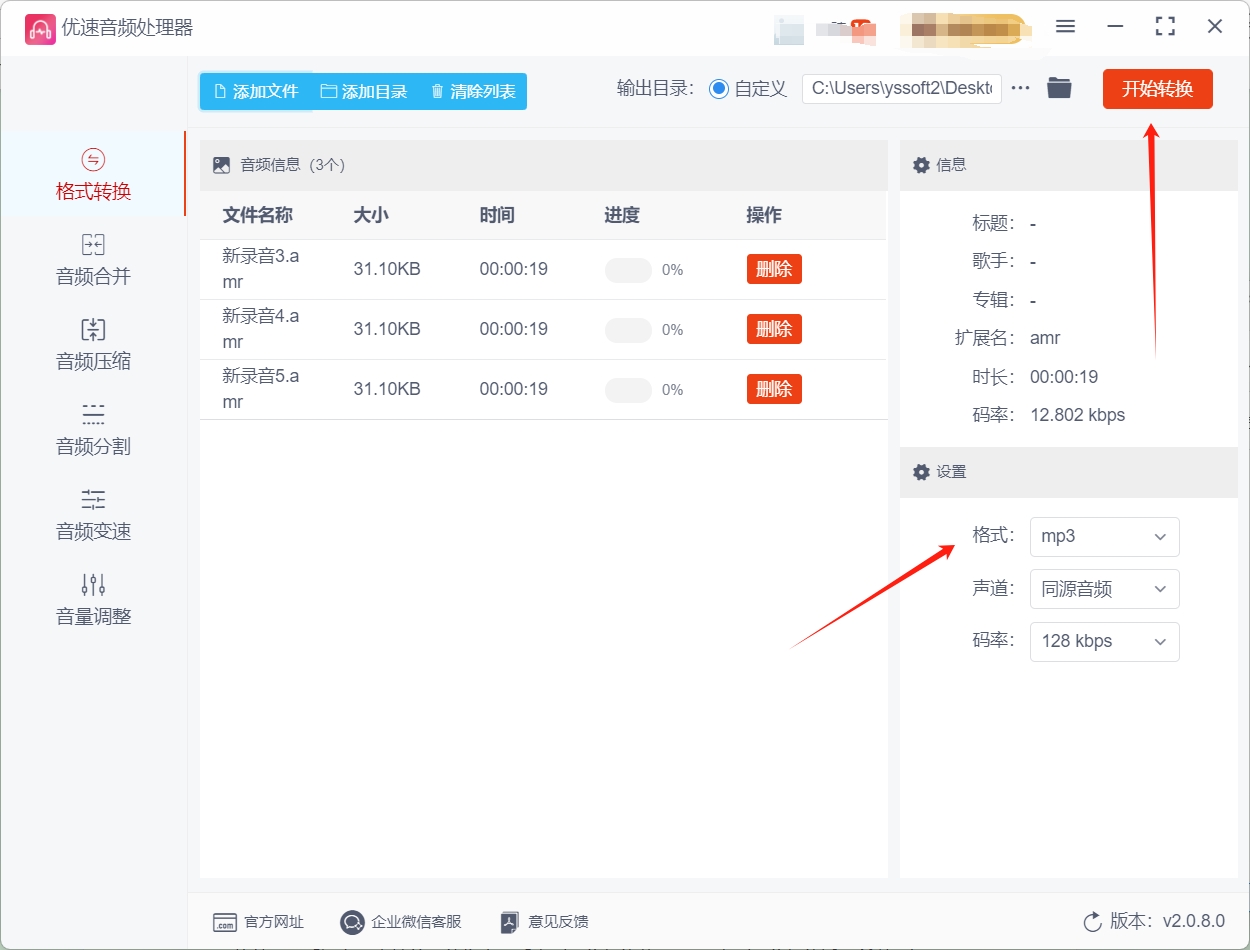The height and width of the screenshot is (950, 1250).
Task: Click 操作 column header
Action: click(x=764, y=215)
